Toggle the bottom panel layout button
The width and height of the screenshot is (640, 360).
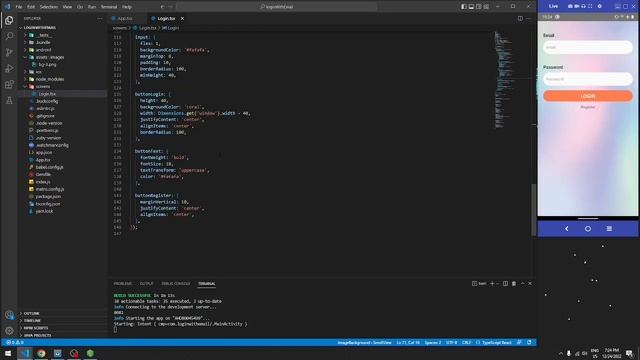[471, 7]
